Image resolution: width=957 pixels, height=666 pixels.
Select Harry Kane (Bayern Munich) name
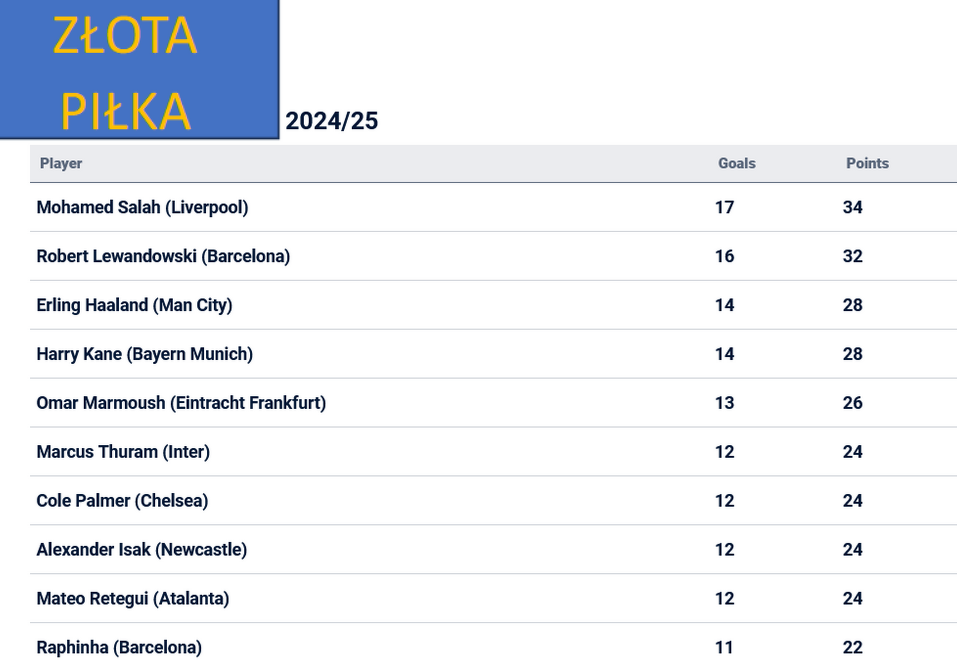(x=144, y=354)
